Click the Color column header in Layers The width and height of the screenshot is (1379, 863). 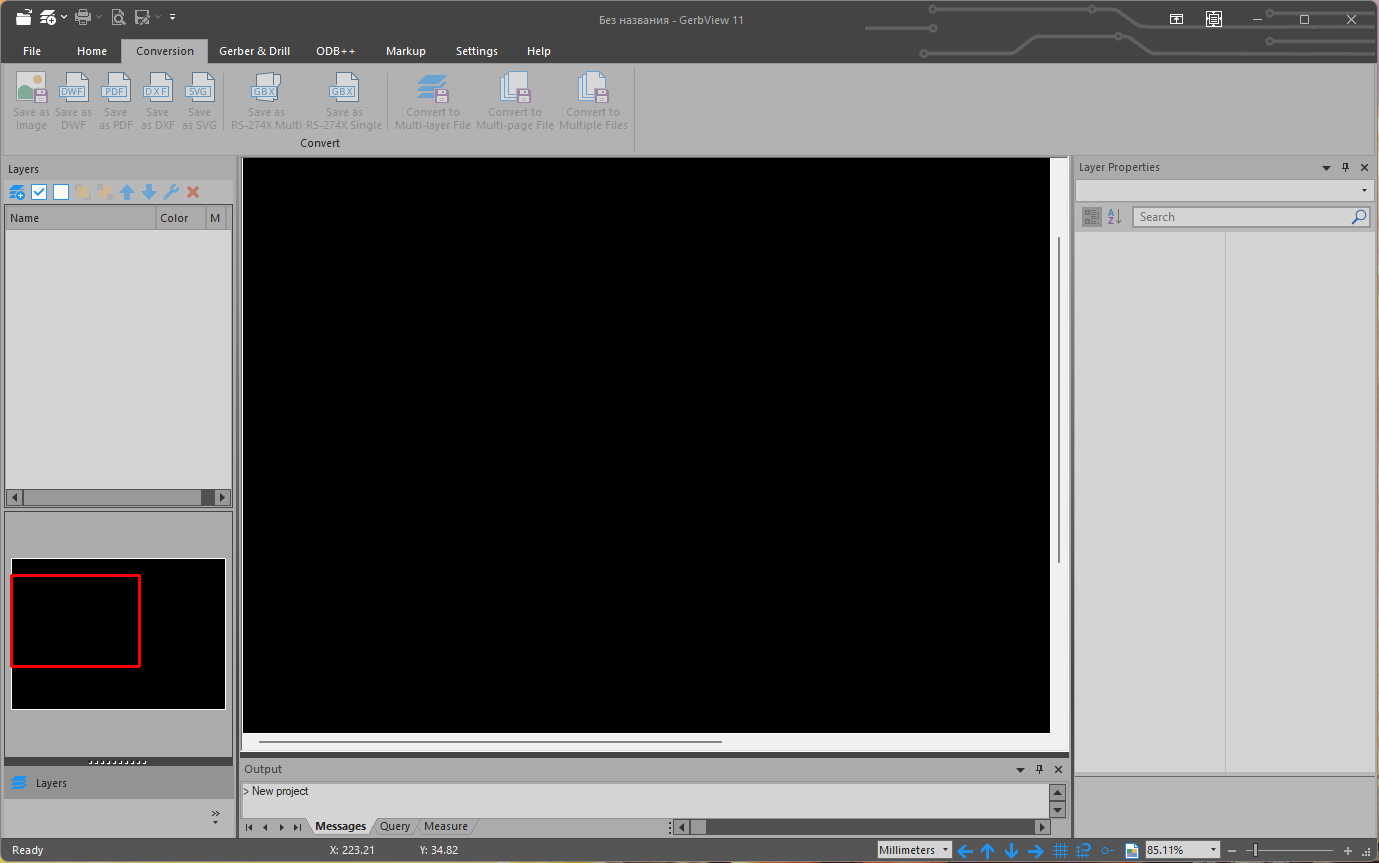(x=181, y=218)
